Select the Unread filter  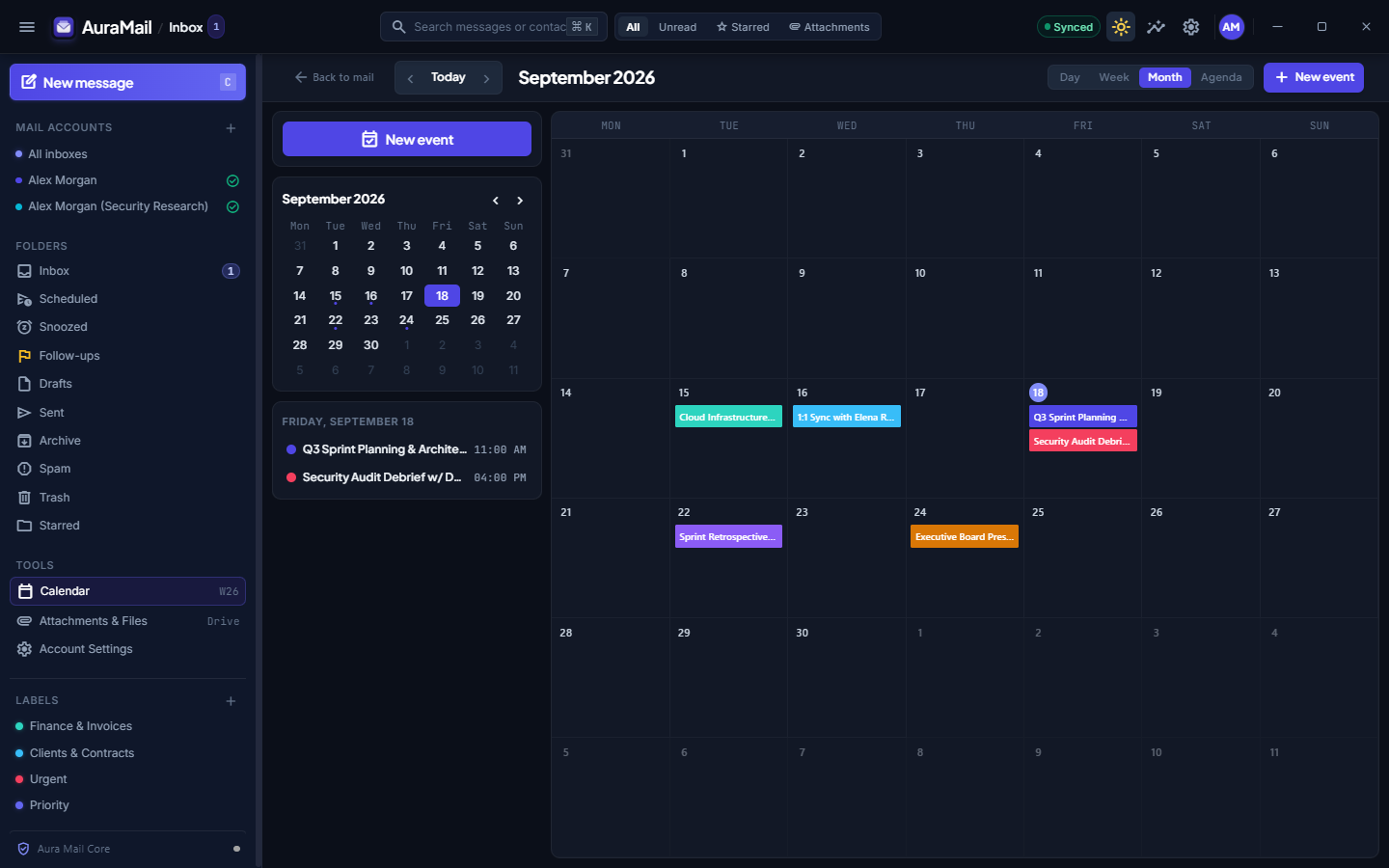point(677,27)
